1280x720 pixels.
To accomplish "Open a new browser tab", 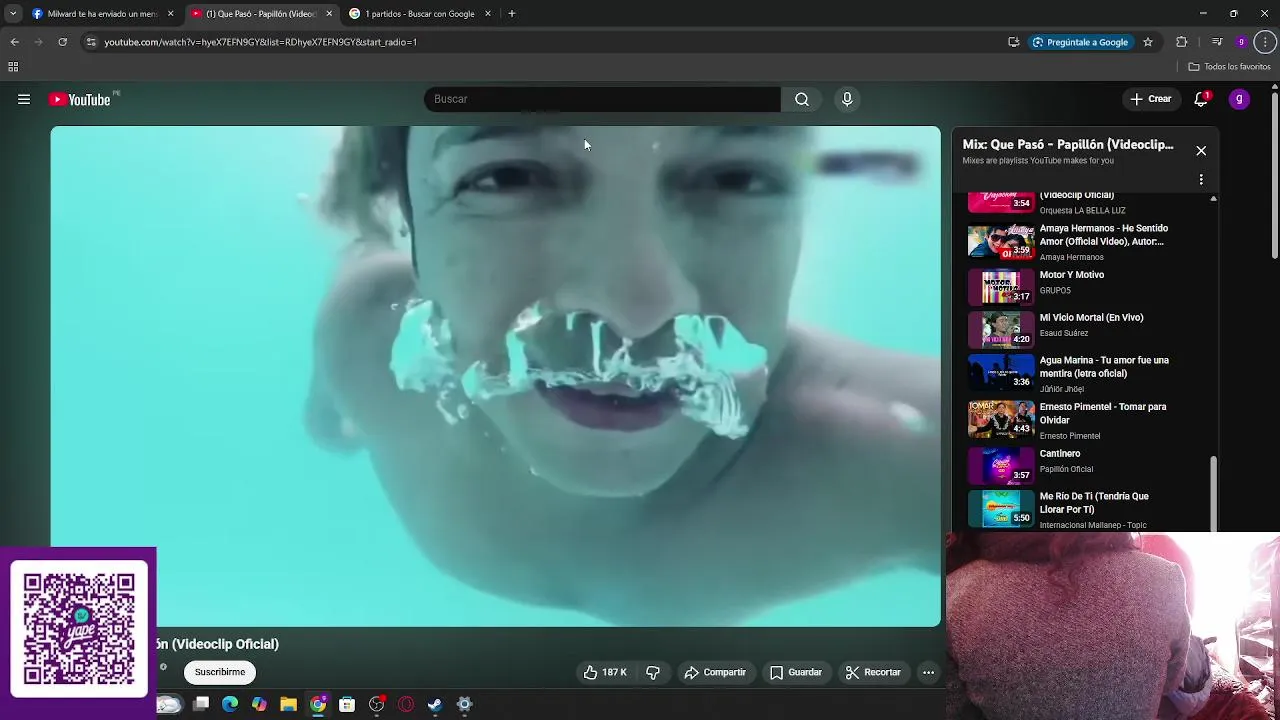I will click(x=512, y=14).
